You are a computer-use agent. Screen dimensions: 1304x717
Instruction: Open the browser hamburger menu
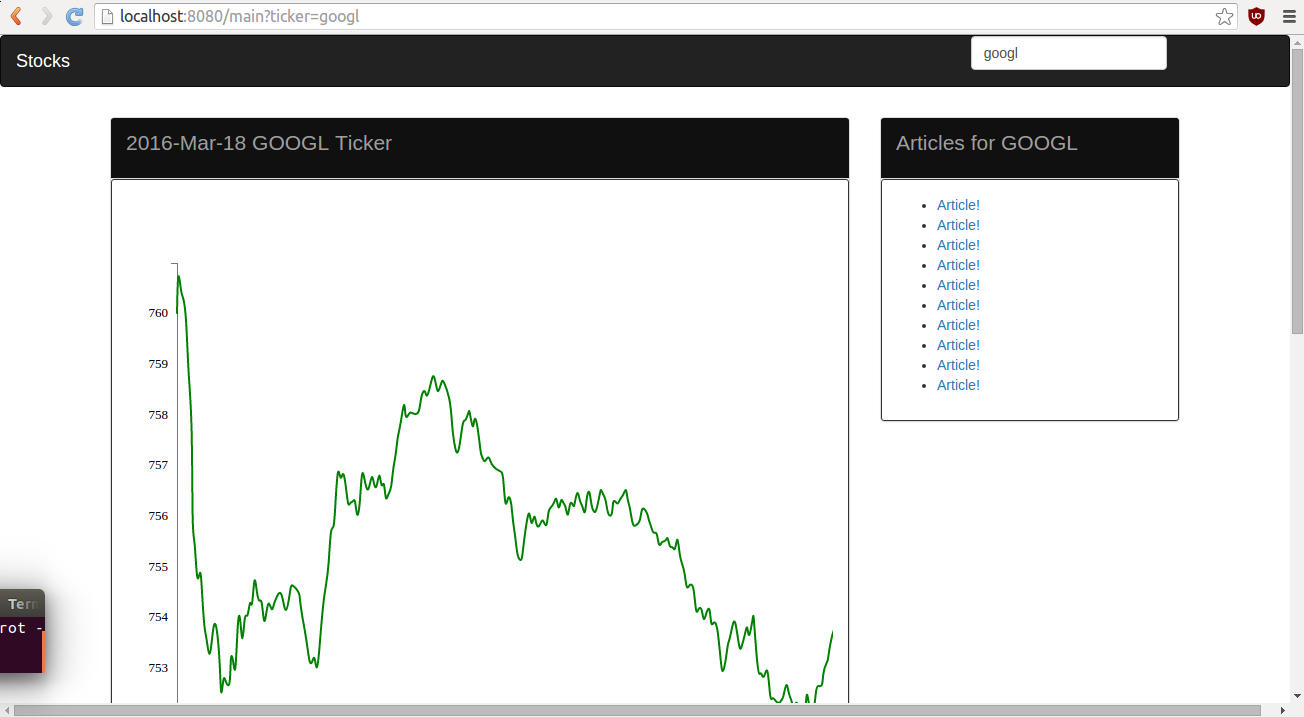tap(1289, 16)
